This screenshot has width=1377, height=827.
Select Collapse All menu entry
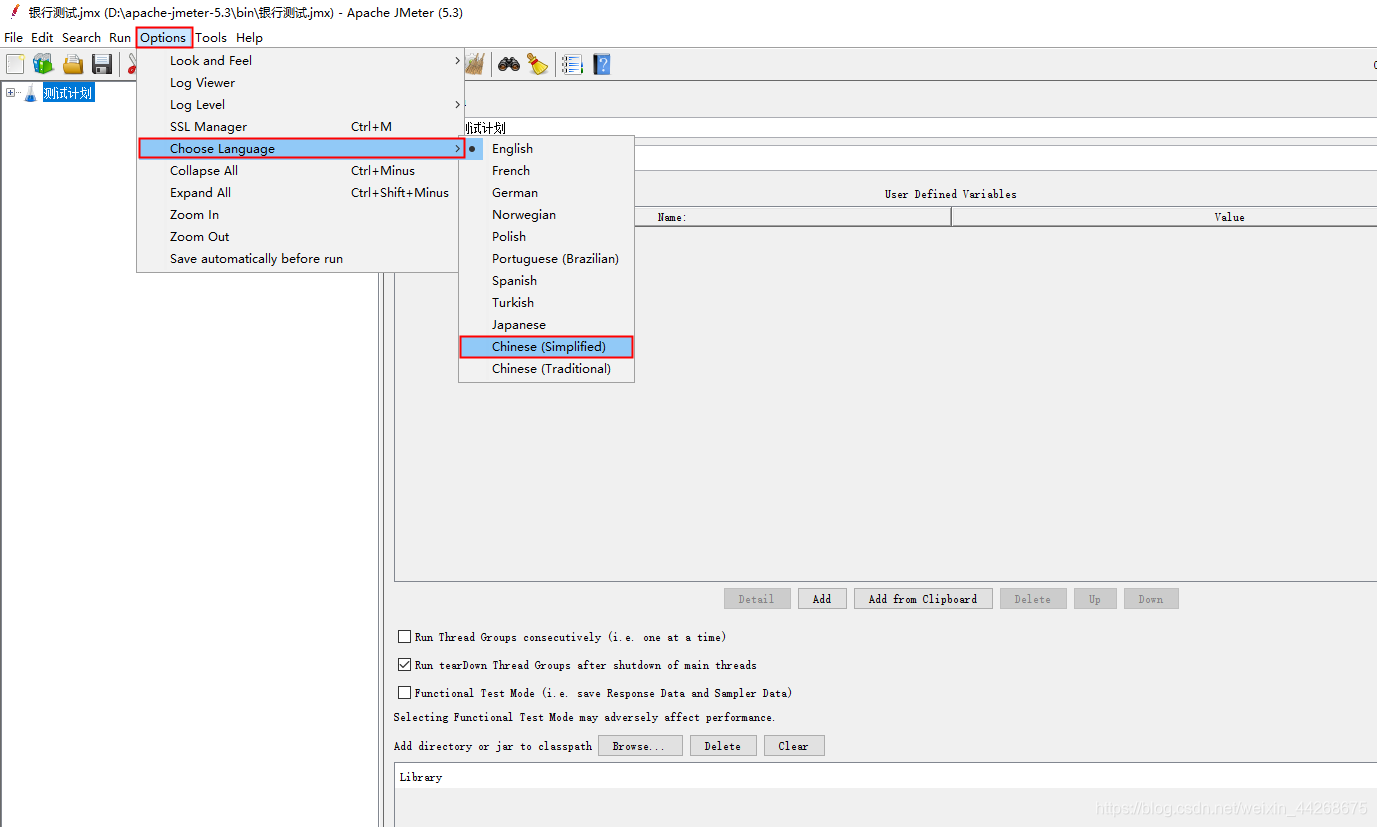(300, 171)
